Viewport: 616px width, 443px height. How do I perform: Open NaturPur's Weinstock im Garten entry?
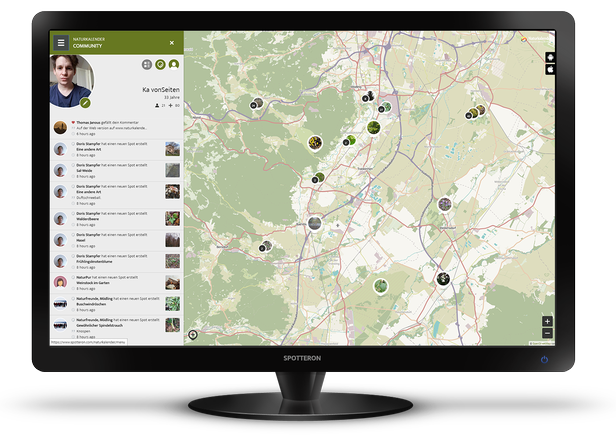117,283
